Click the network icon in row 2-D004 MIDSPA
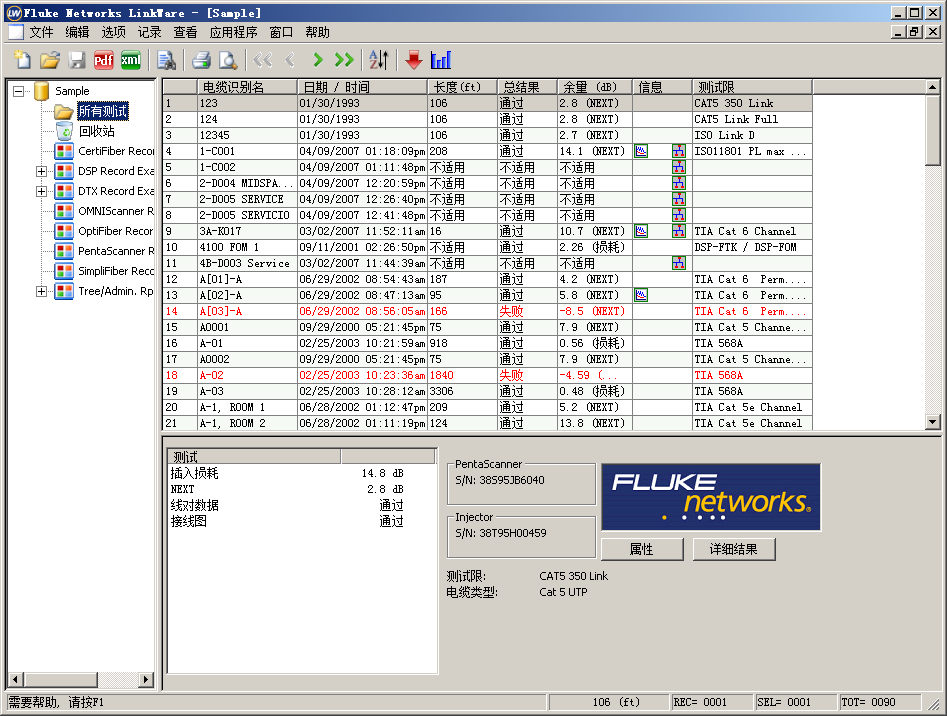Screen dimensions: 947x716 click(679, 184)
